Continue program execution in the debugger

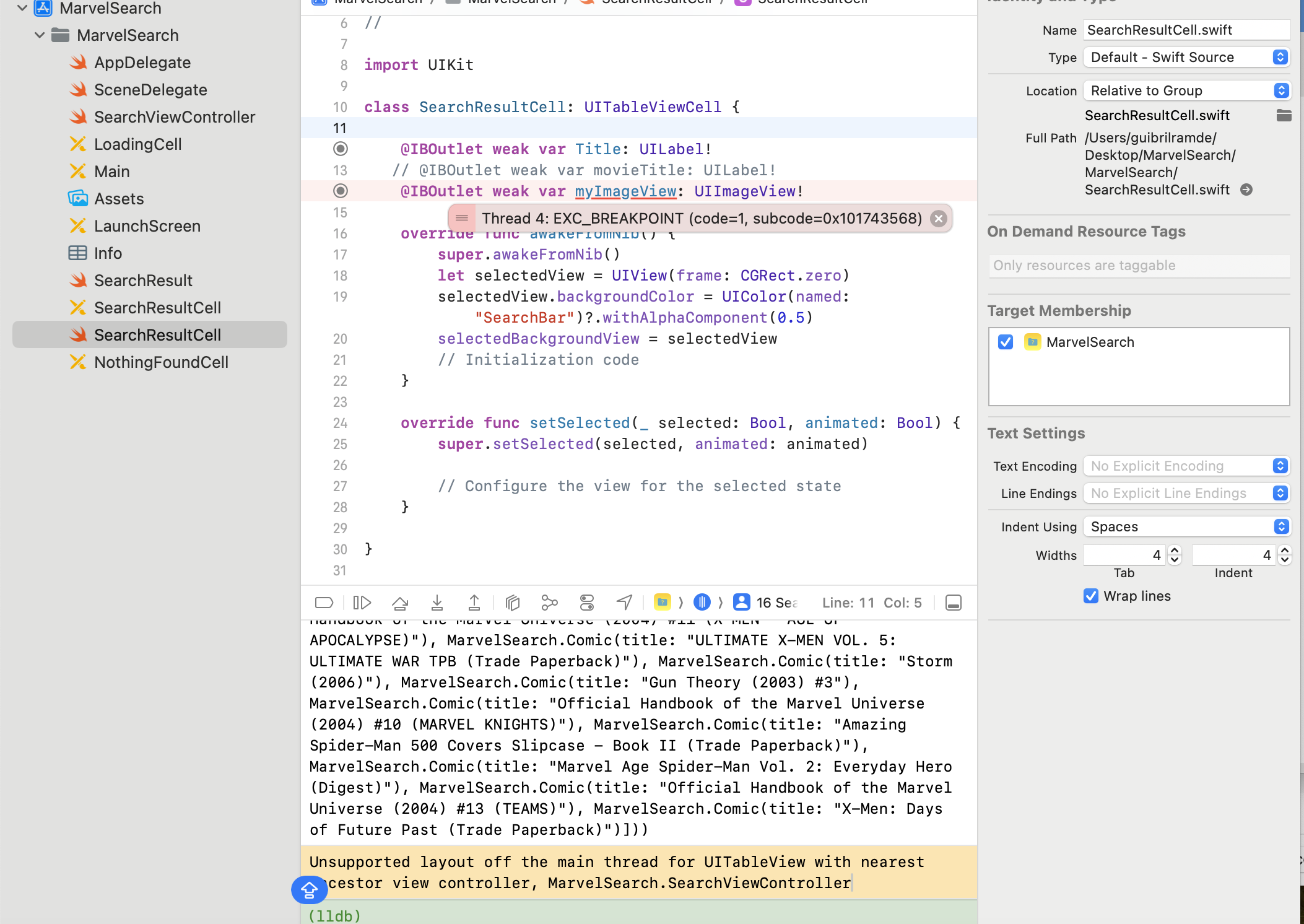tap(362, 602)
